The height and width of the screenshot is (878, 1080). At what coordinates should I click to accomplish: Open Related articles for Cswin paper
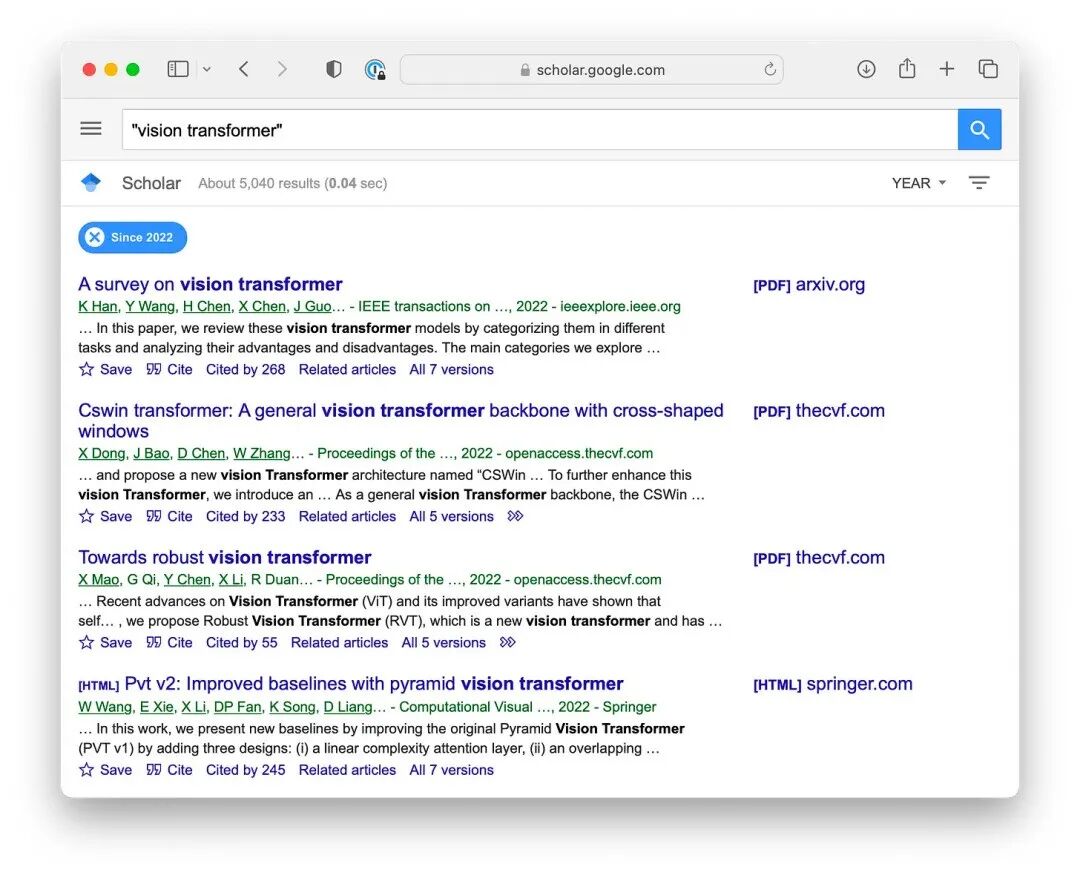click(347, 516)
